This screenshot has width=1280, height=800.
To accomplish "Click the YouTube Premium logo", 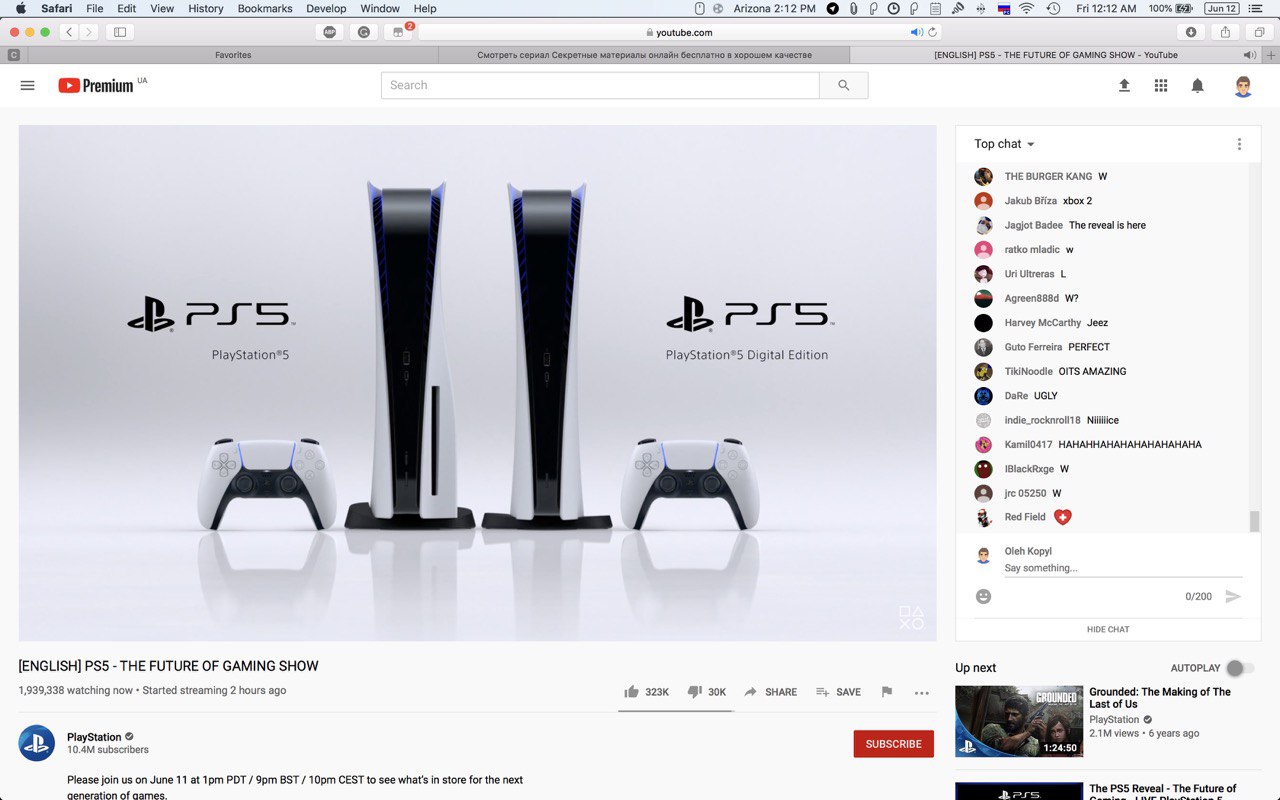I will (x=96, y=86).
